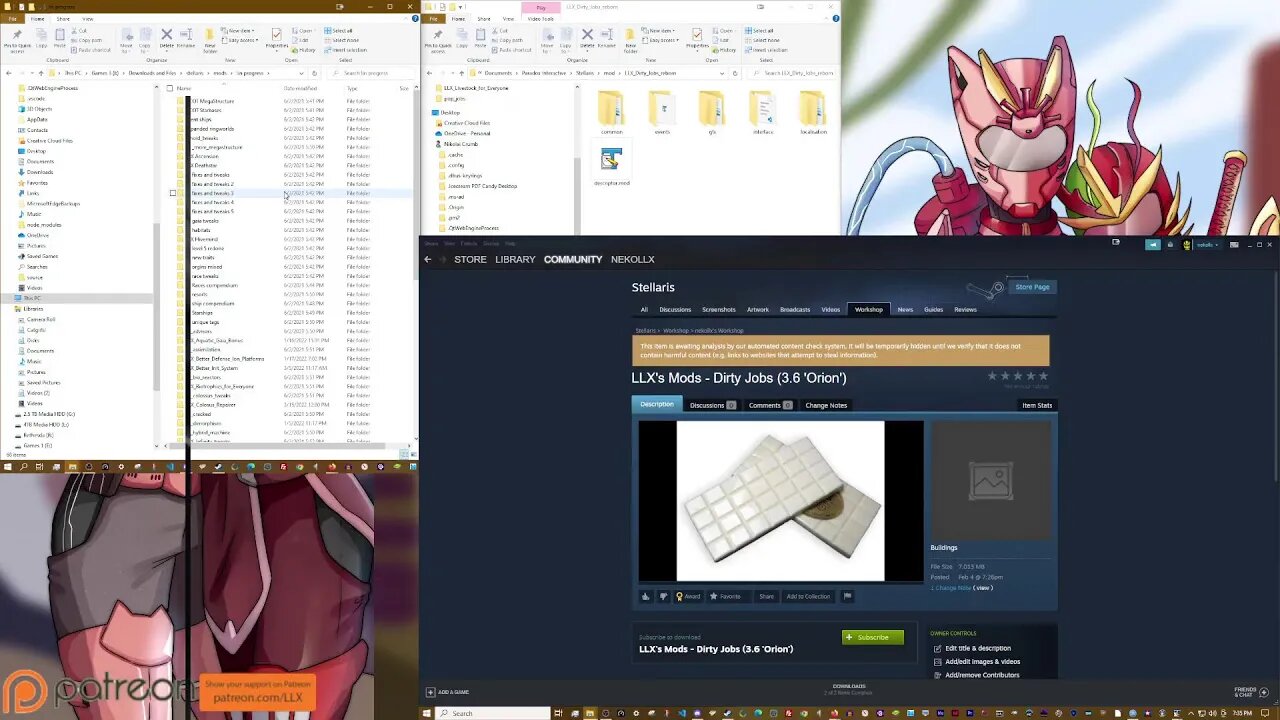The width and height of the screenshot is (1280, 720).
Task: Rate the item using the star rating
Action: point(1018,376)
